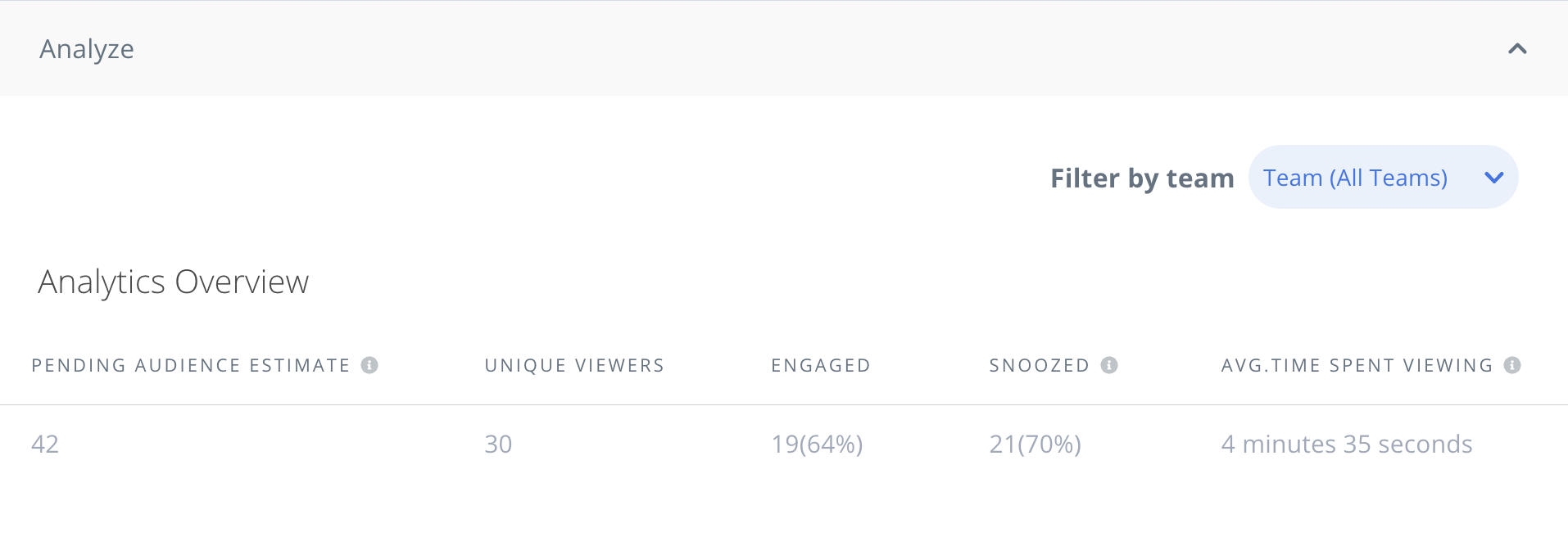Click the snoozed value 21(70%)
This screenshot has width=1568, height=537.
tap(1035, 444)
